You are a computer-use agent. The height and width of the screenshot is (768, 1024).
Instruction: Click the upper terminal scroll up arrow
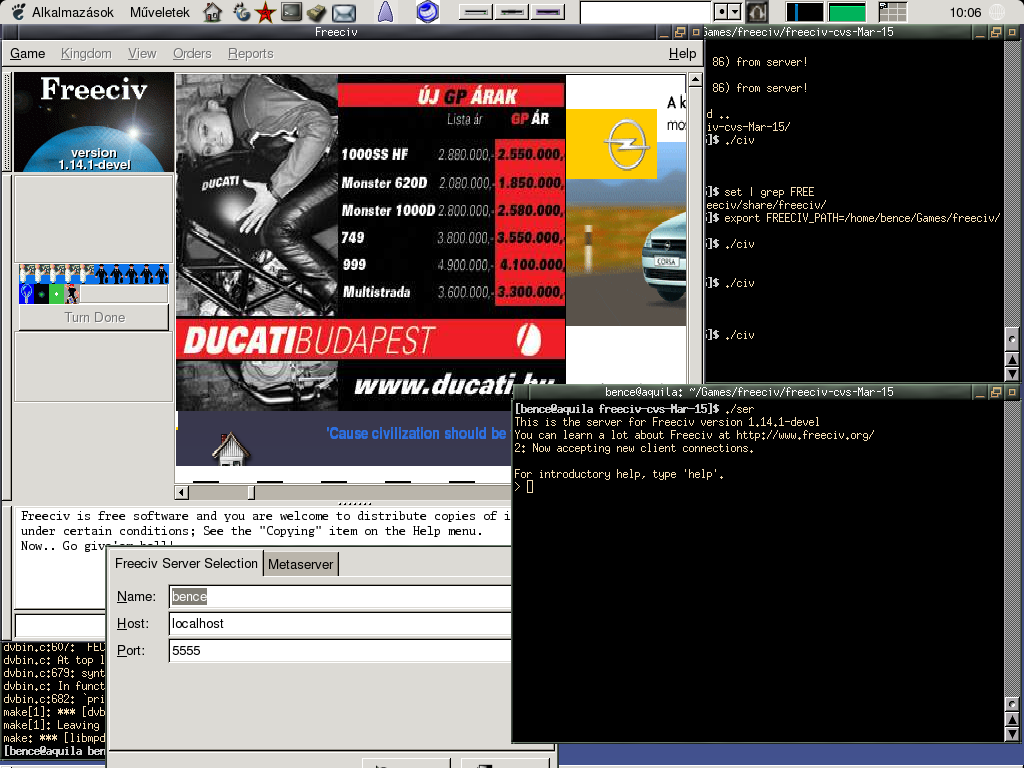[1012, 359]
